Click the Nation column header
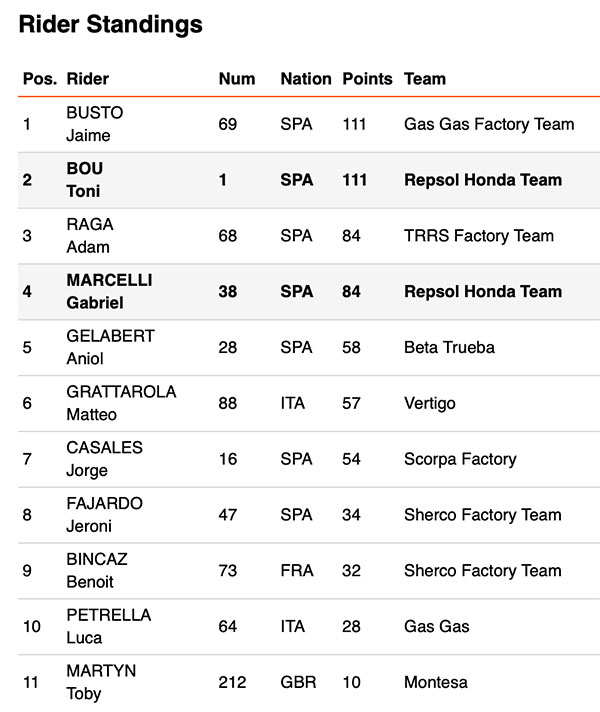Viewport: 600px width, 712px height. [306, 79]
